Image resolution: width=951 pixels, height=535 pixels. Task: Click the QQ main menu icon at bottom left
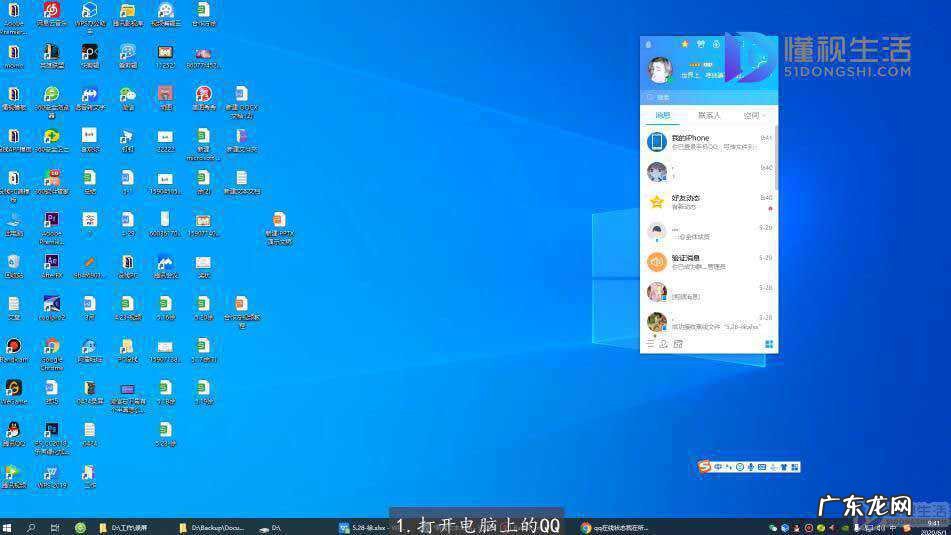coord(650,344)
